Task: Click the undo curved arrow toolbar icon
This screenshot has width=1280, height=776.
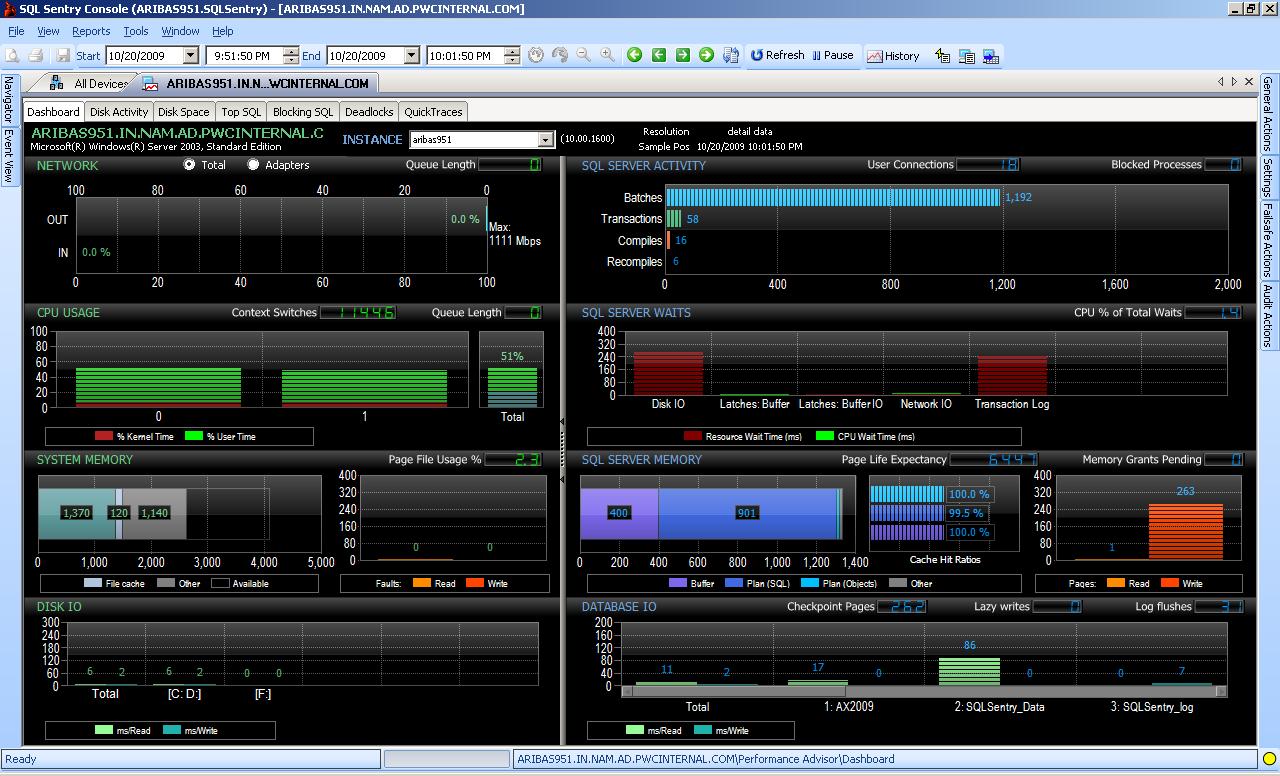Action: 560,56
